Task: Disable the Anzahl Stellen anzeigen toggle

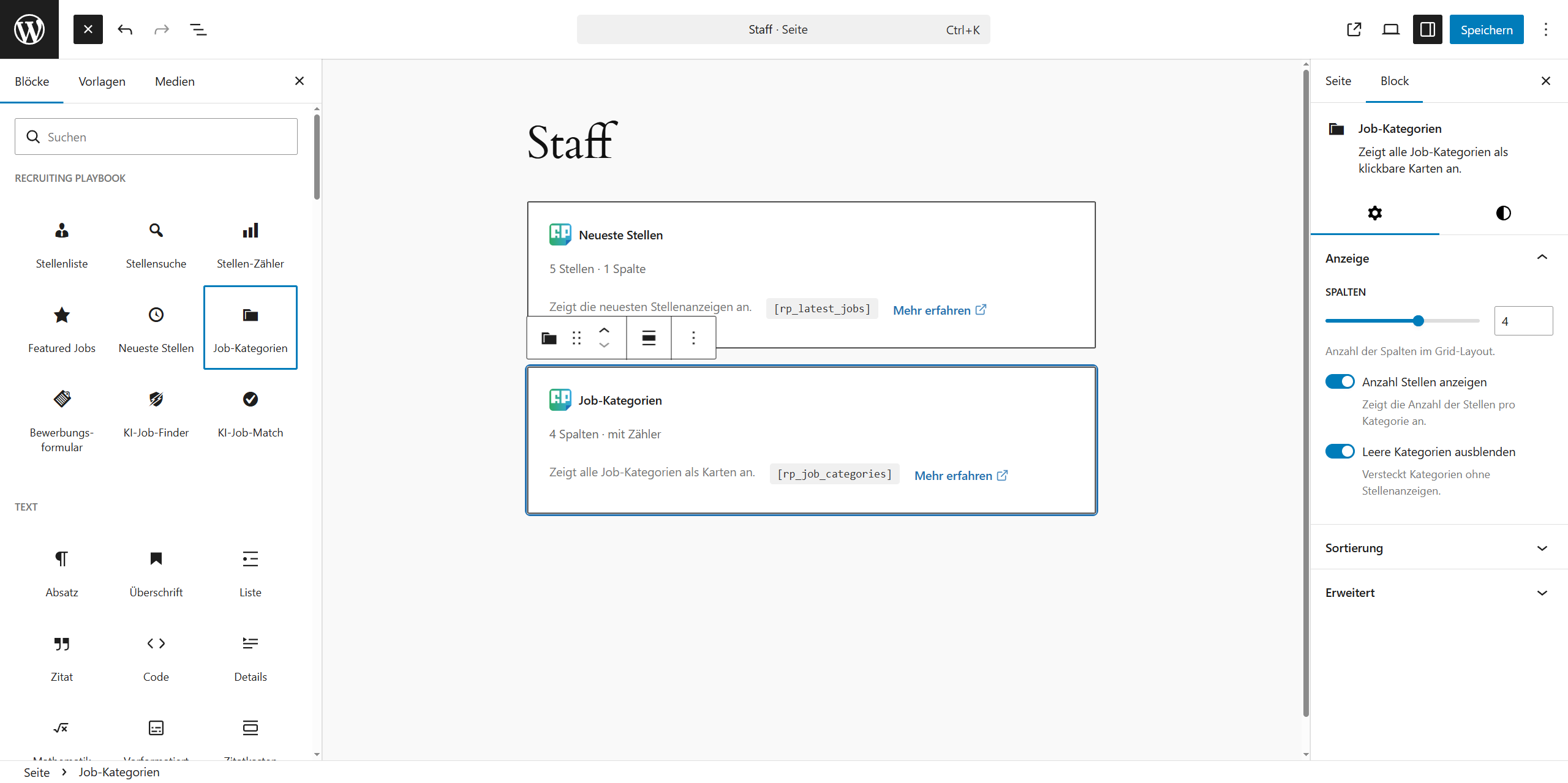Action: pos(1340,381)
